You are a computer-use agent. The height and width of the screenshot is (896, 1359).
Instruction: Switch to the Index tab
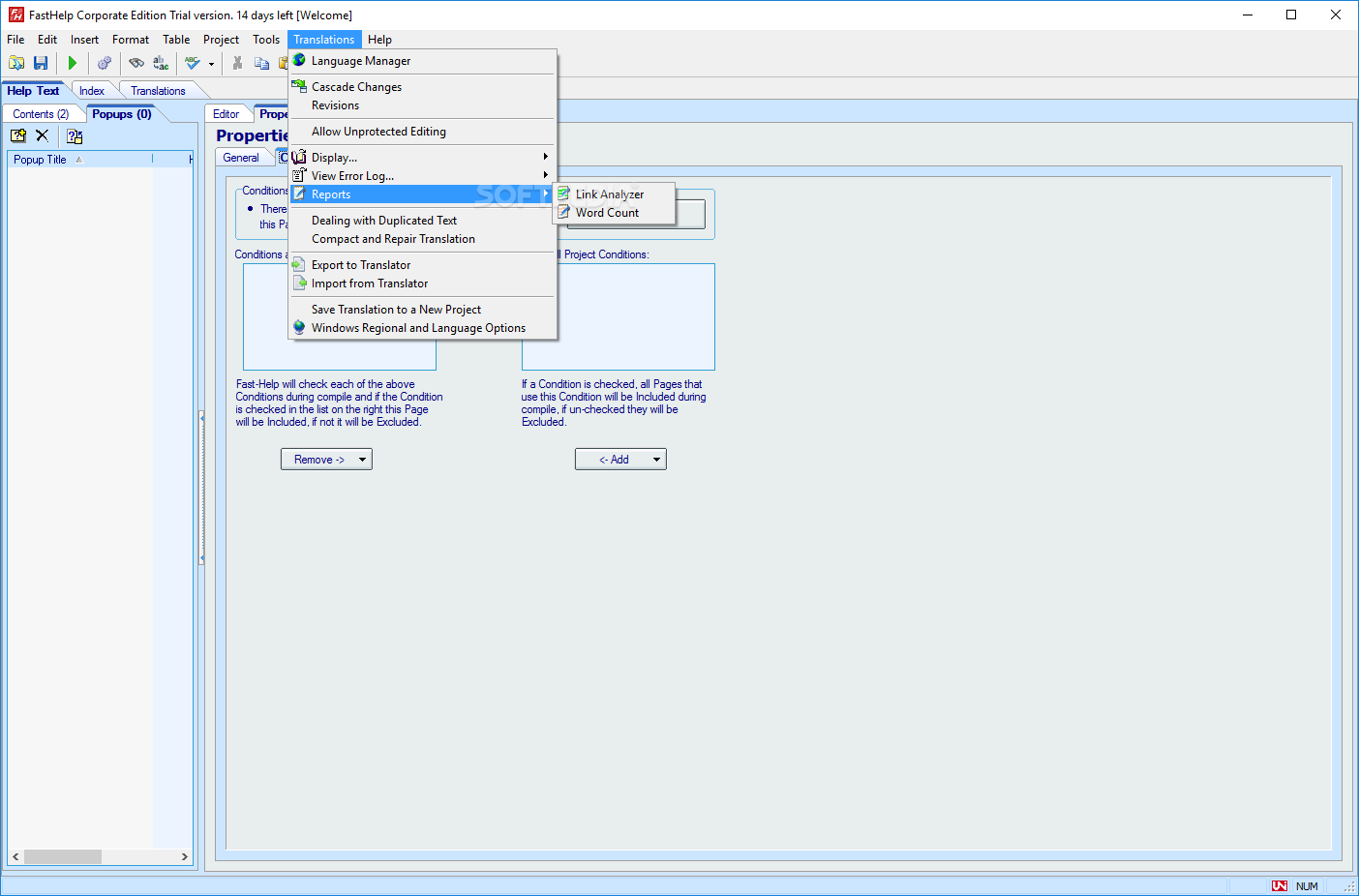pos(92,91)
